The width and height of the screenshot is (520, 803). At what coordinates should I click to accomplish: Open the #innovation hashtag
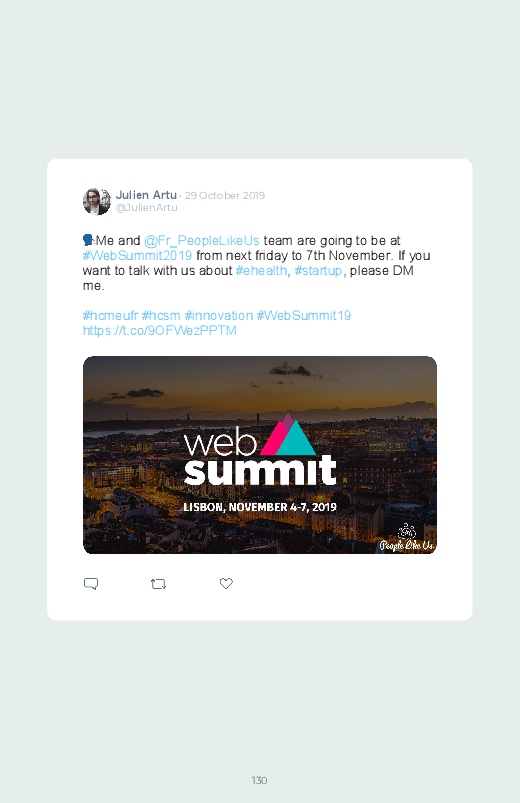[x=219, y=315]
